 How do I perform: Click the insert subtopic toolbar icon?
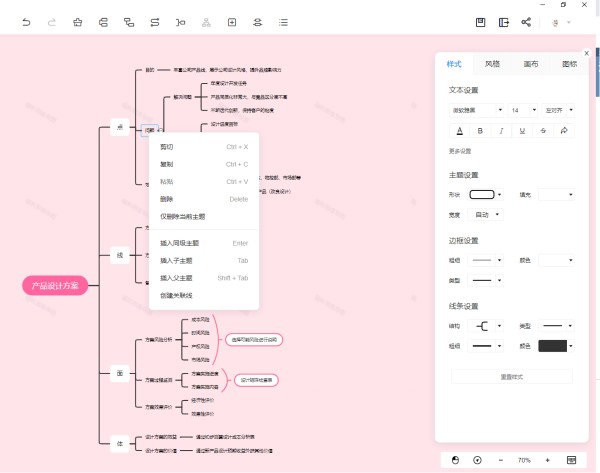pyautogui.click(x=129, y=23)
